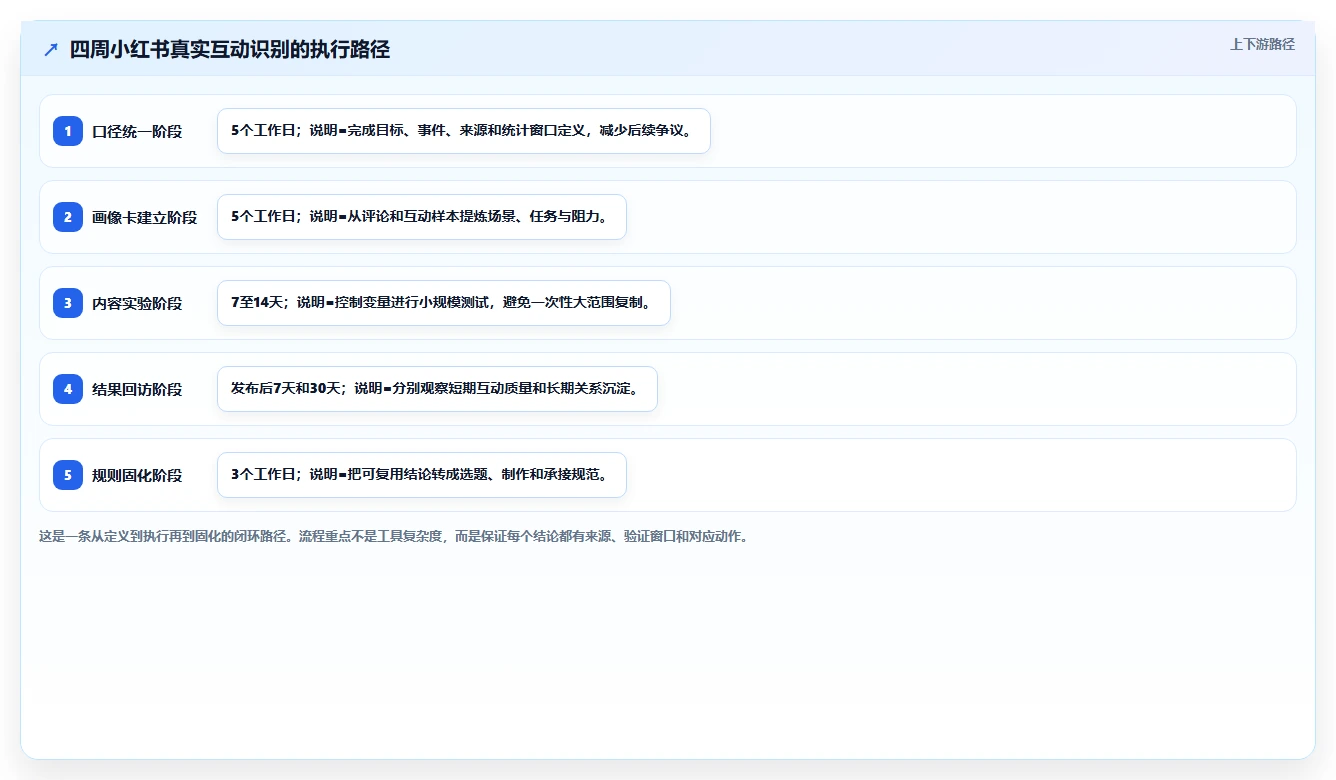Select step number badge 3
The width and height of the screenshot is (1336, 780).
(x=68, y=303)
